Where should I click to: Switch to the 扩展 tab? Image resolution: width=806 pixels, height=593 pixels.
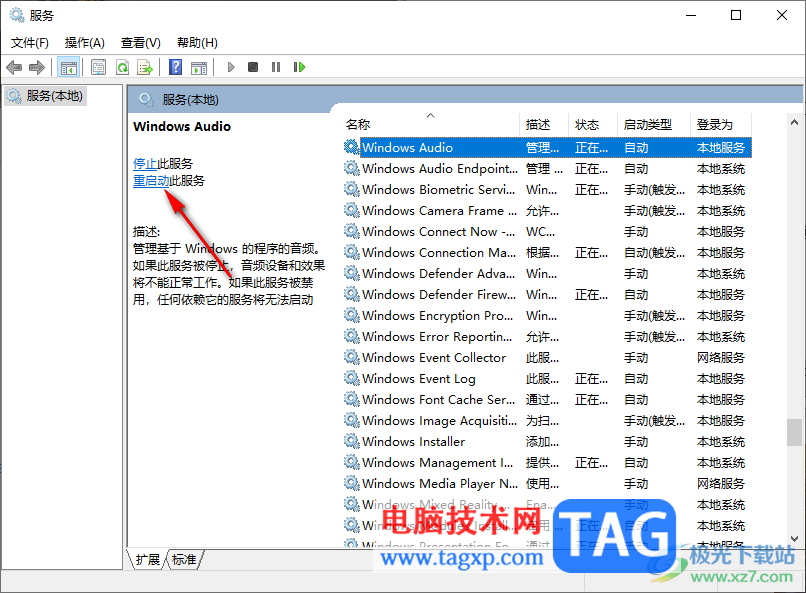point(148,559)
